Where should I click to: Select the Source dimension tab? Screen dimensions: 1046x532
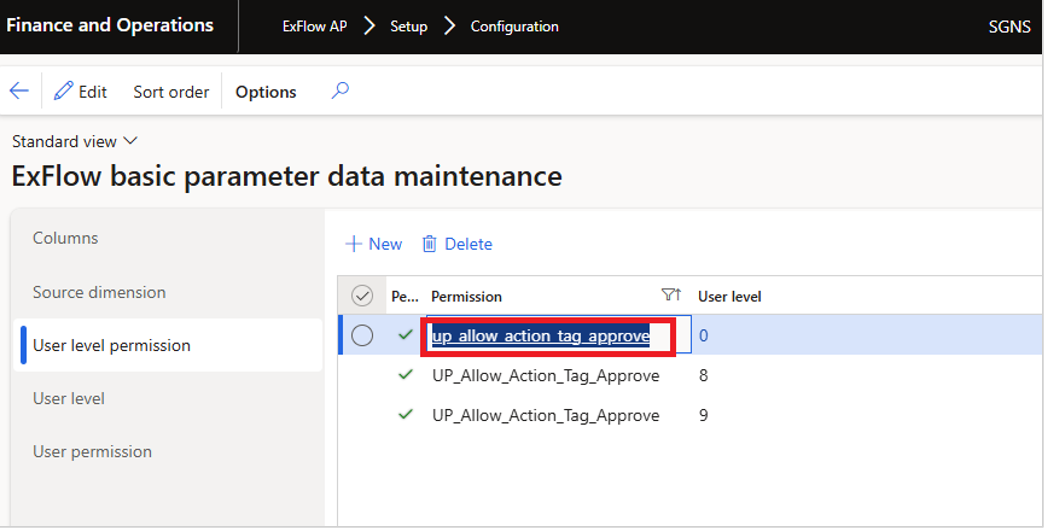click(99, 292)
